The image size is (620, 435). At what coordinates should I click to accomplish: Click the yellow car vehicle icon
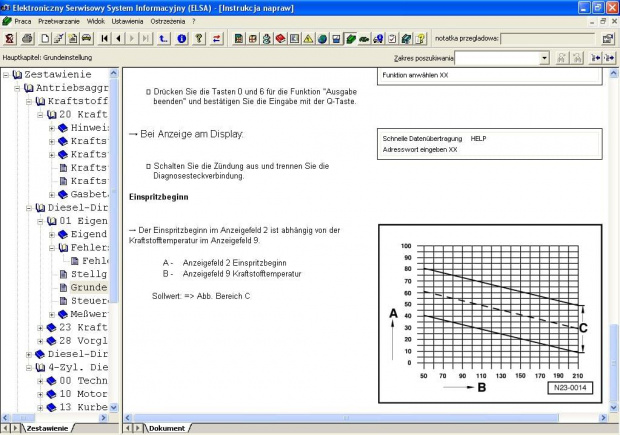[87, 38]
